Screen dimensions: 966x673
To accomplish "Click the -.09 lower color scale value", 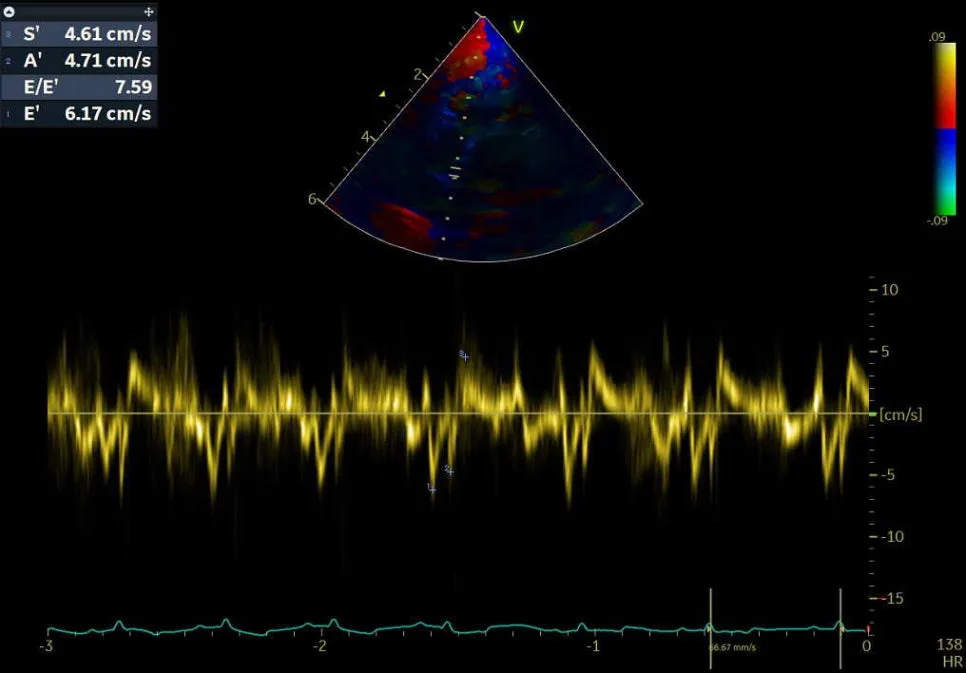I will [937, 221].
